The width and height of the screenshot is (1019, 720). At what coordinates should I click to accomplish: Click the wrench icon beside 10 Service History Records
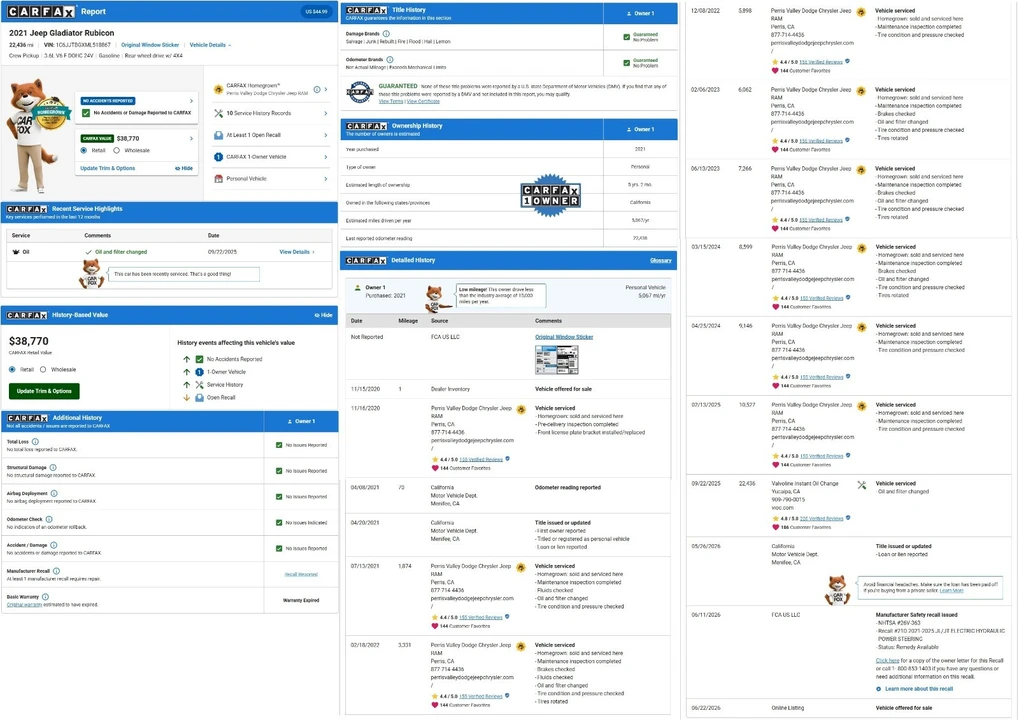[218, 113]
